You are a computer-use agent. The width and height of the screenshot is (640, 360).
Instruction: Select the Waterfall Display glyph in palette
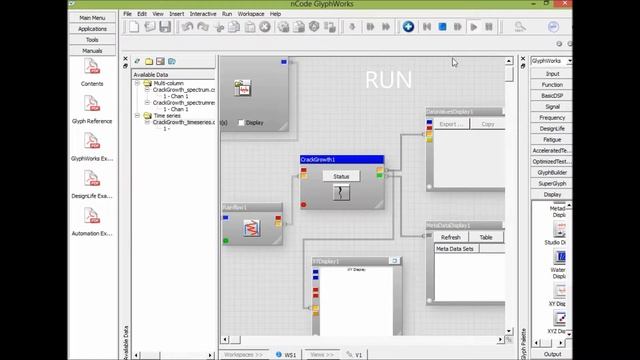pyautogui.click(x=560, y=257)
